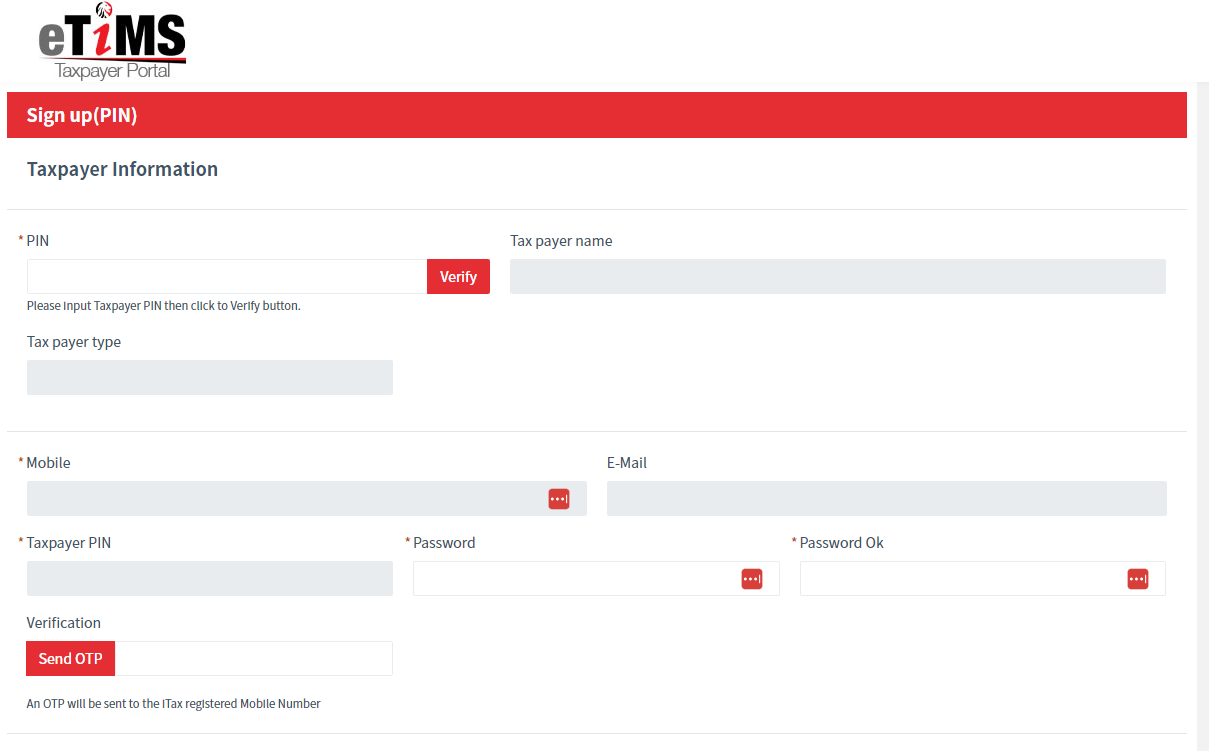Screen dimensions: 1209x751
Task: Click the Password Ok label
Action: coord(842,543)
